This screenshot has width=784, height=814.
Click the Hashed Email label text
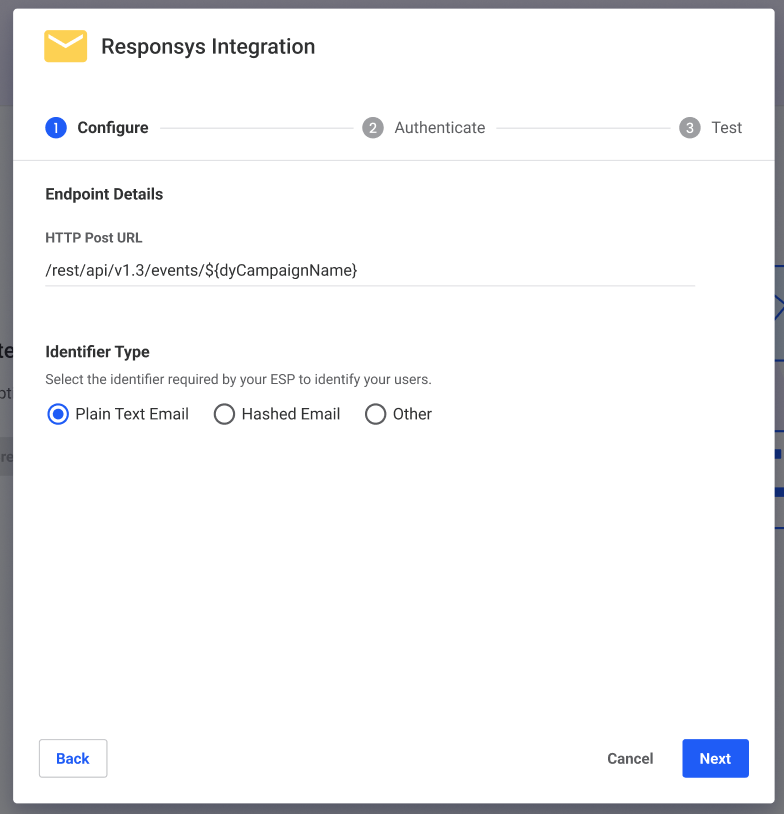click(291, 414)
